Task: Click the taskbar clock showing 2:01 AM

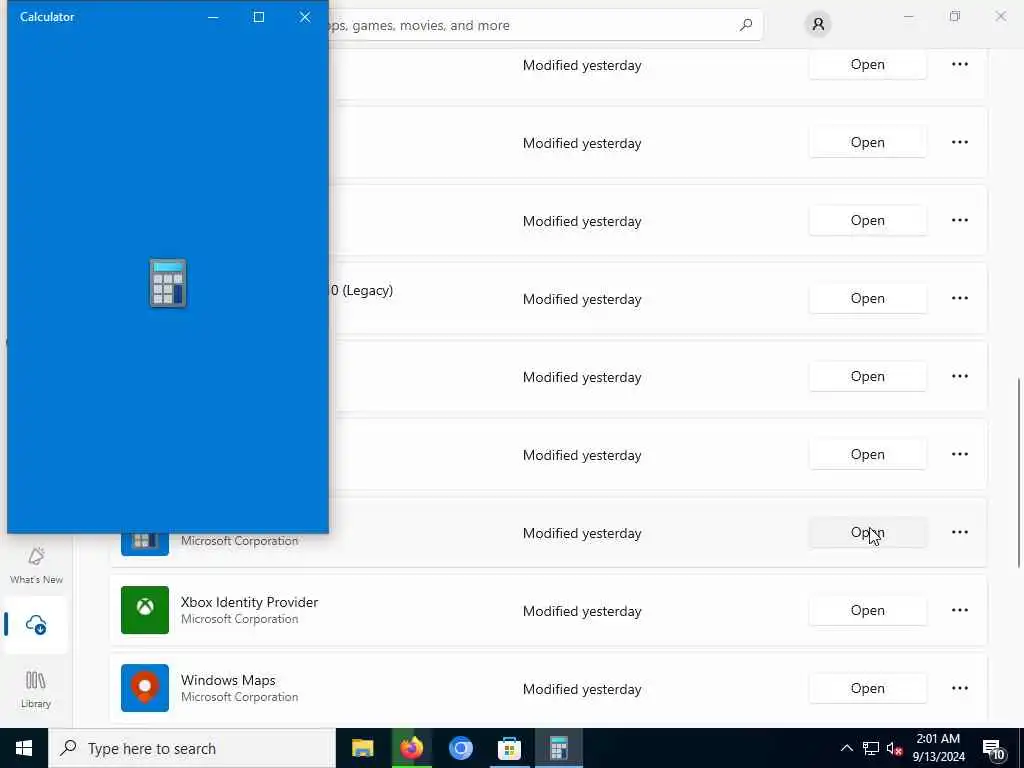Action: tap(938, 748)
